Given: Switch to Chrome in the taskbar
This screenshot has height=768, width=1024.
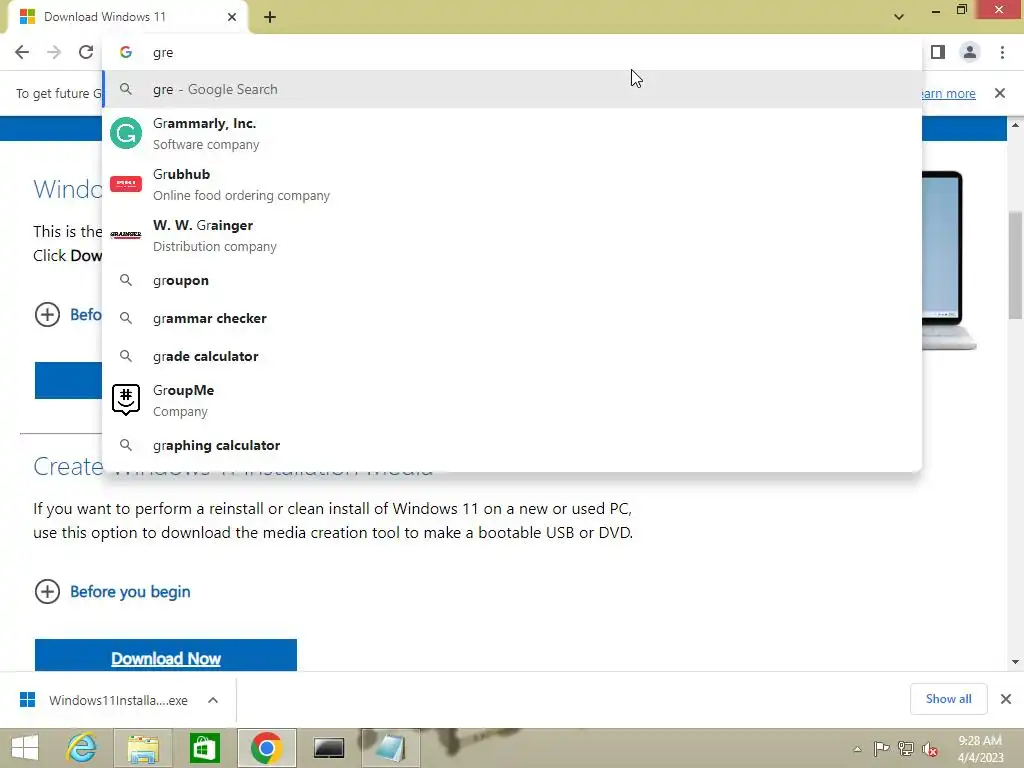Looking at the screenshot, I should point(266,748).
